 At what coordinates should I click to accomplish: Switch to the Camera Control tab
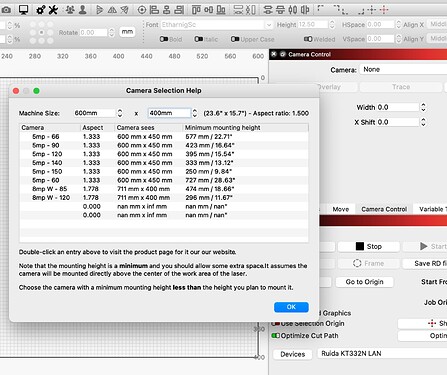click(384, 209)
